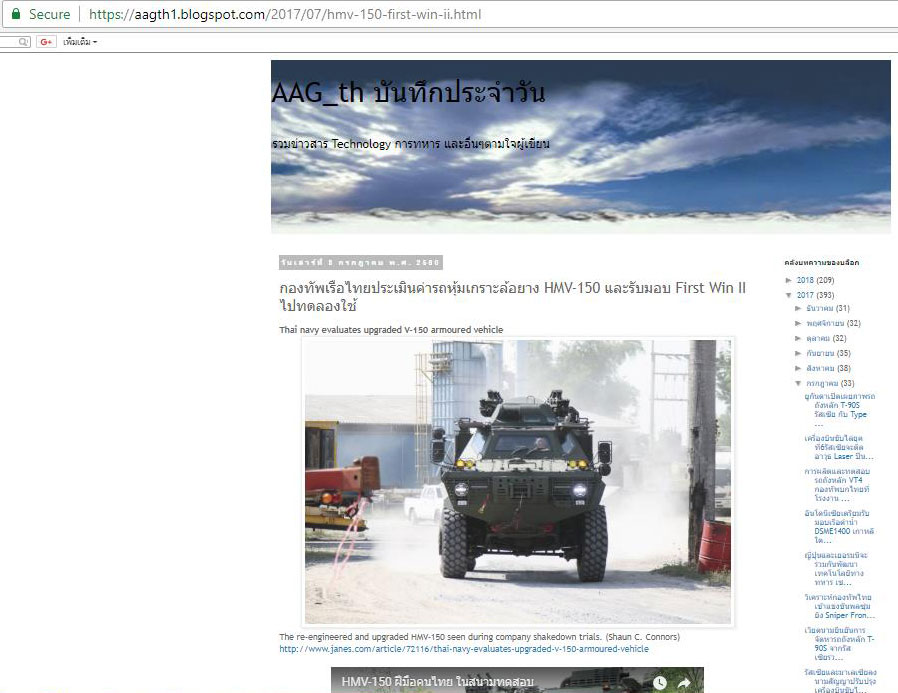Click the search magnifier icon in navbar
The height and width of the screenshot is (693, 898).
[24, 42]
